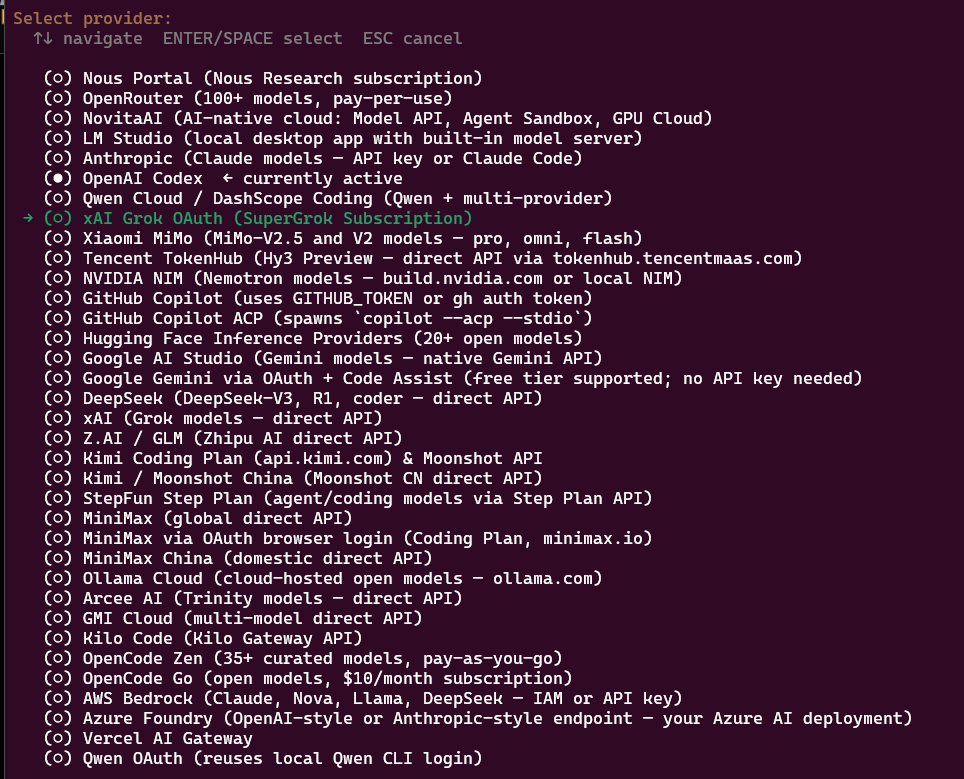Choose Vercel AI Gateway option

point(148,738)
